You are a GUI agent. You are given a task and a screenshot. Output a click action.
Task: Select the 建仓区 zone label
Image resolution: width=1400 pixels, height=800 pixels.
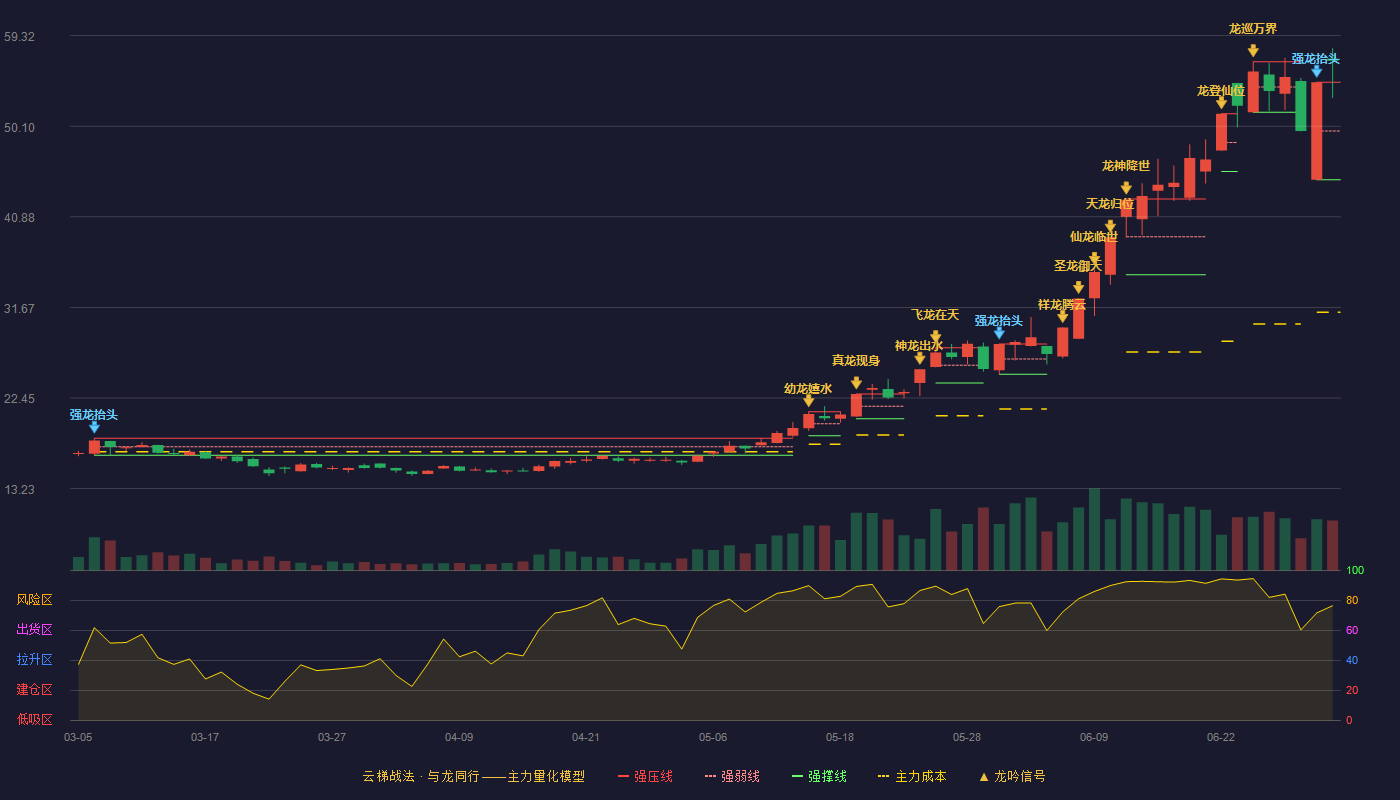pos(34,690)
